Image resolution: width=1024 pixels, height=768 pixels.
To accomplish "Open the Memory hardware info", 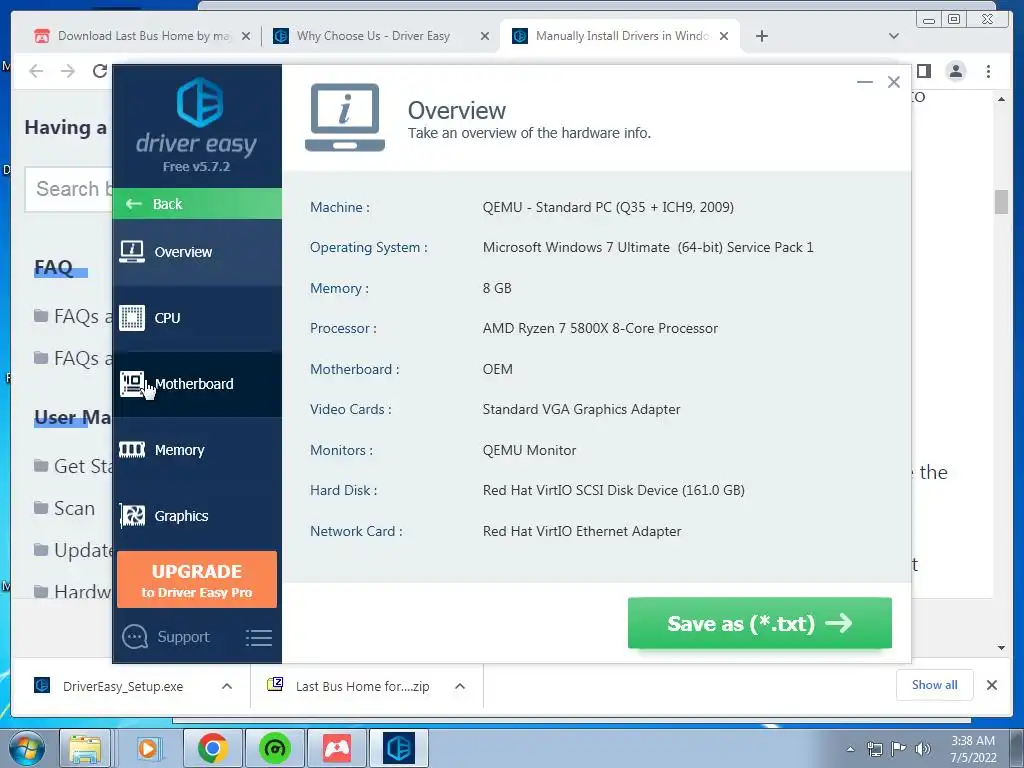I will pyautogui.click(x=197, y=450).
